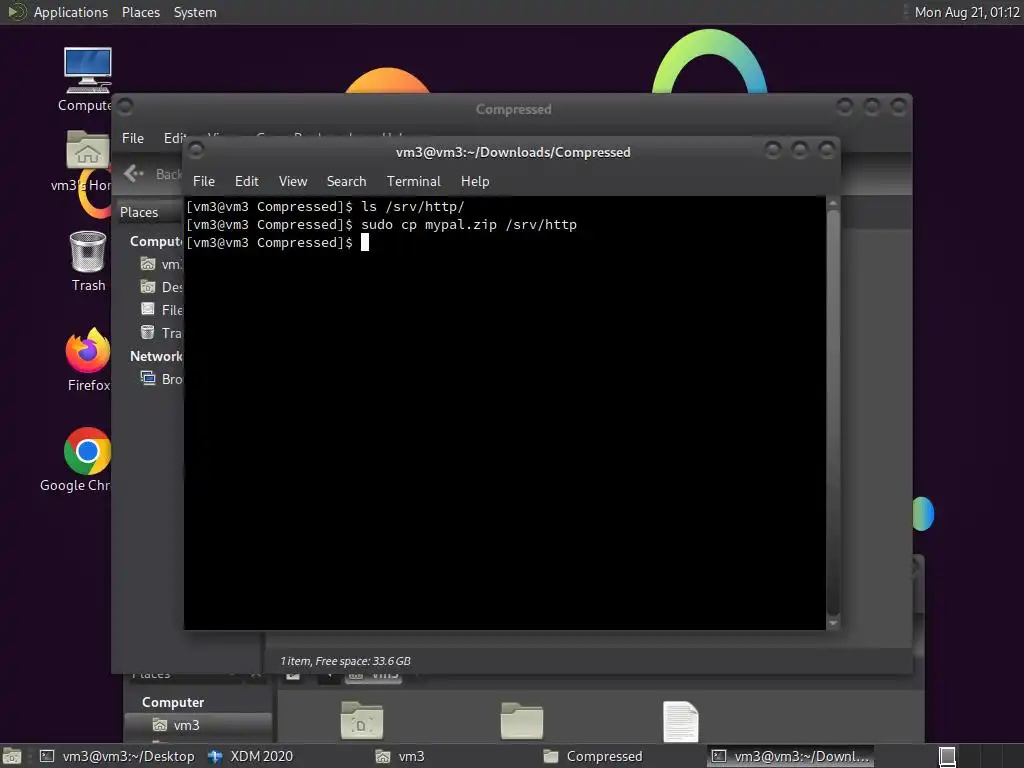This screenshot has width=1024, height=768.
Task: Click the terminal prompt input area at the cursor
Action: point(365,243)
